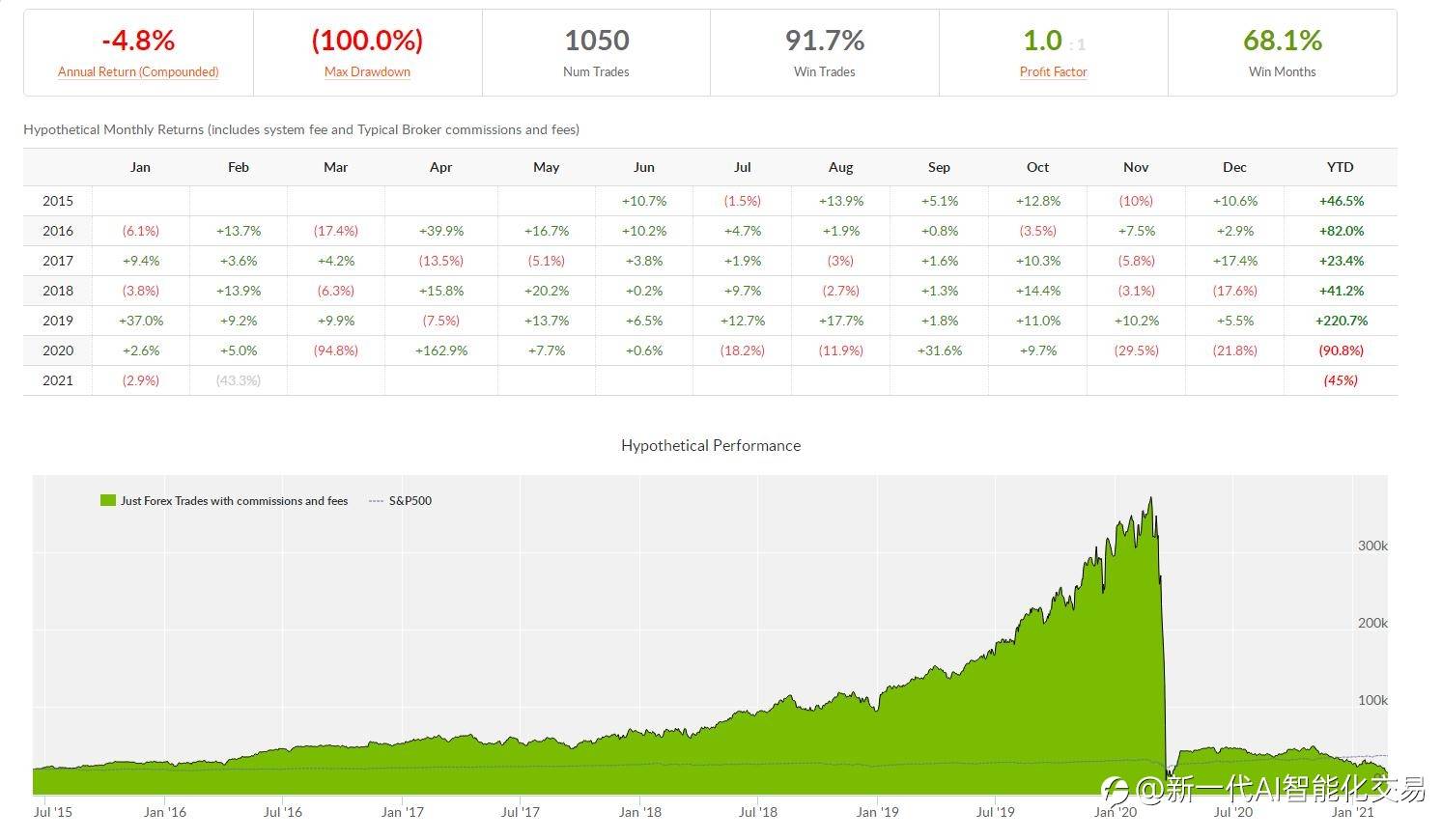Click the 68.1% Win Months stat
The height and width of the screenshot is (840, 1442).
(x=1282, y=41)
